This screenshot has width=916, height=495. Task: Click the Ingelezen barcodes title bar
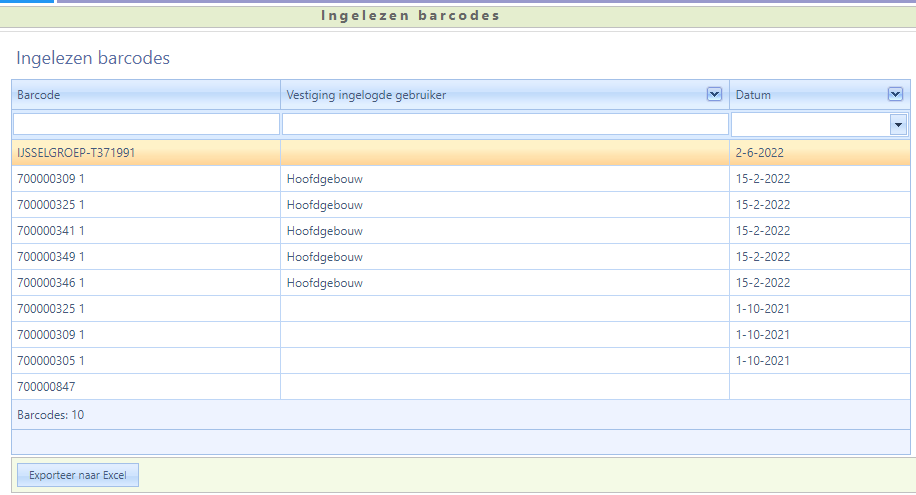410,16
